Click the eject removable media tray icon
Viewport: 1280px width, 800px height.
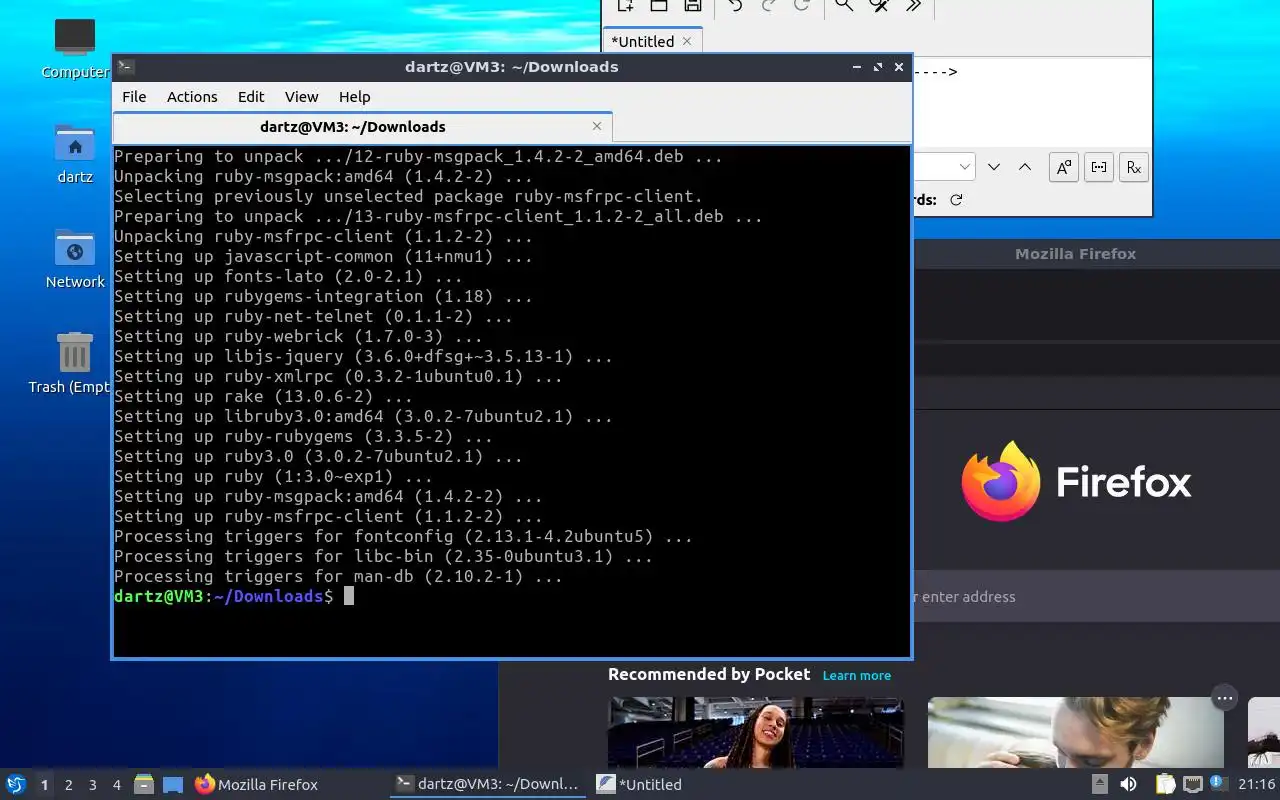(x=1099, y=784)
